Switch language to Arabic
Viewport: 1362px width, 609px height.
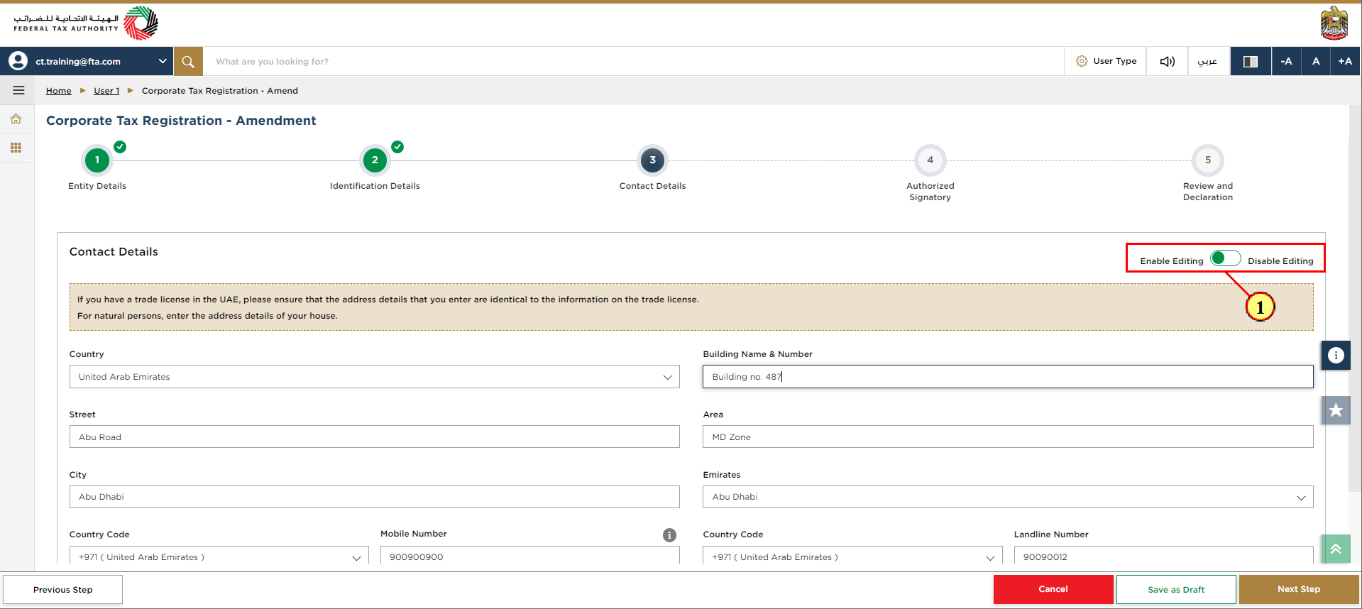click(x=1208, y=61)
